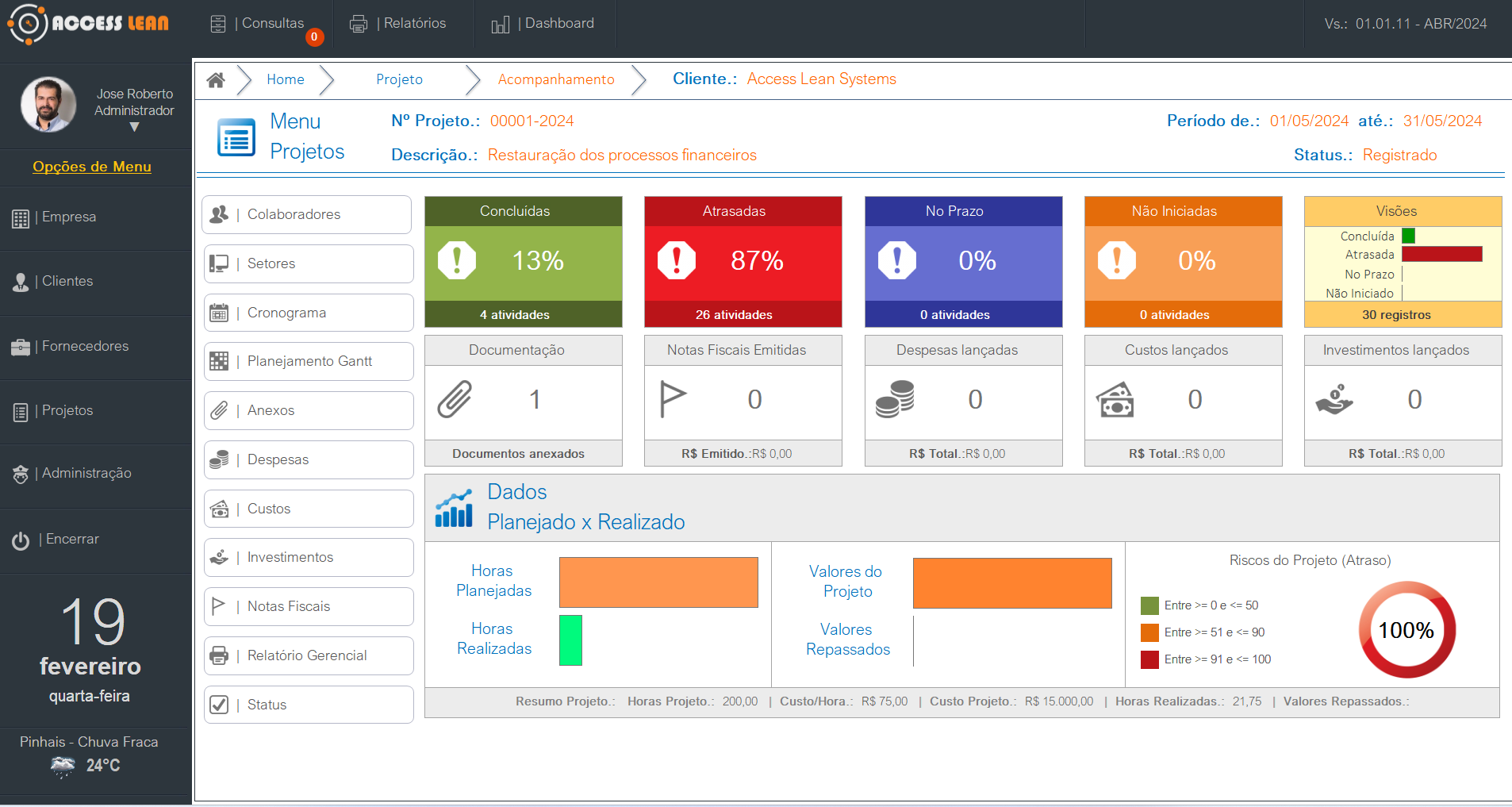Image resolution: width=1512 pixels, height=807 pixels.
Task: Open the Consultas menu
Action: (273, 24)
